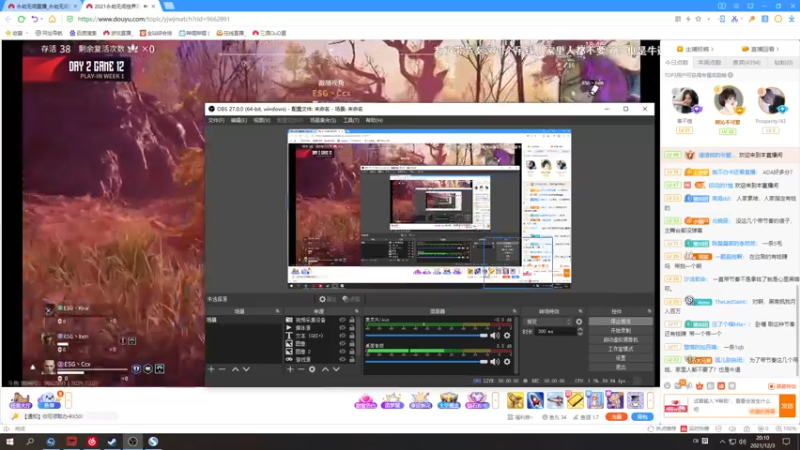
Task: Open OBS 编辑(E) menu
Action: tap(238, 120)
